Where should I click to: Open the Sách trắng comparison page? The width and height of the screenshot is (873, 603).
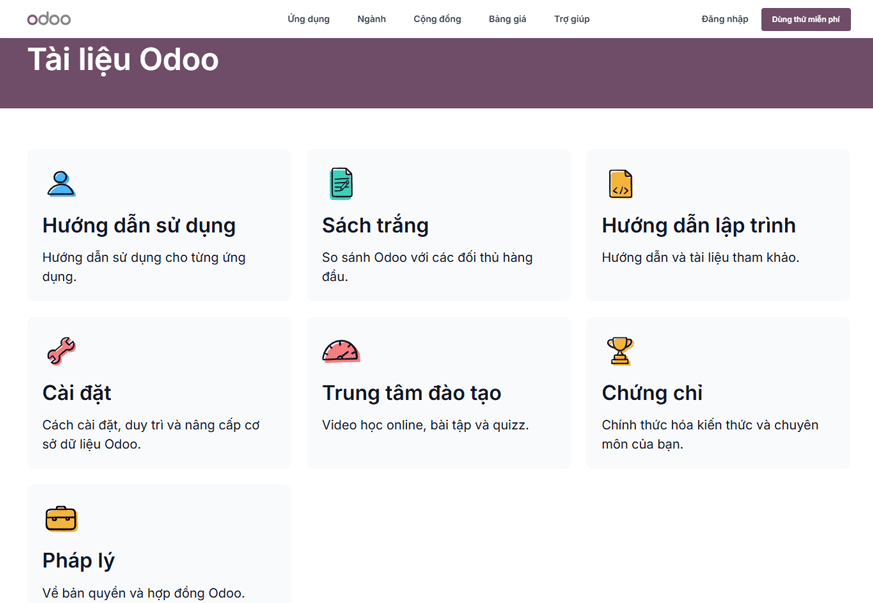click(x=374, y=225)
